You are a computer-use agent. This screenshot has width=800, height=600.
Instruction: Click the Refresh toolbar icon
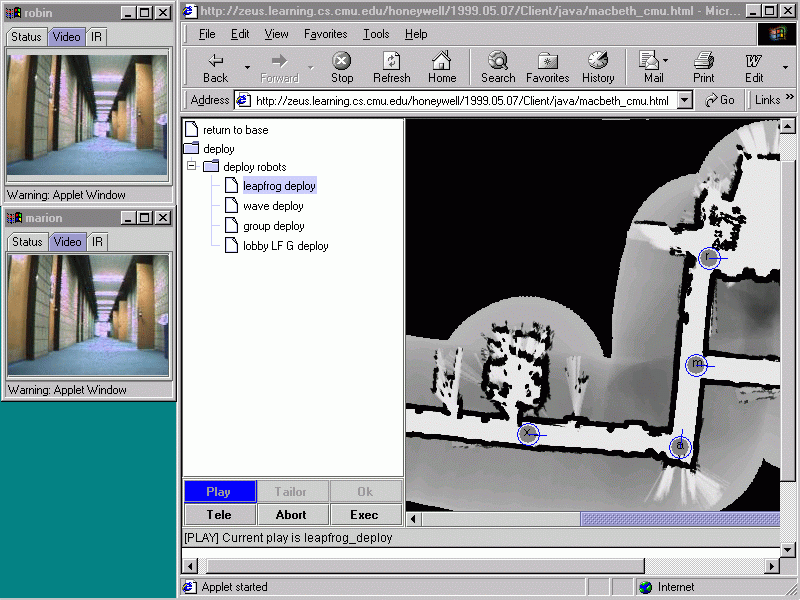tap(391, 62)
